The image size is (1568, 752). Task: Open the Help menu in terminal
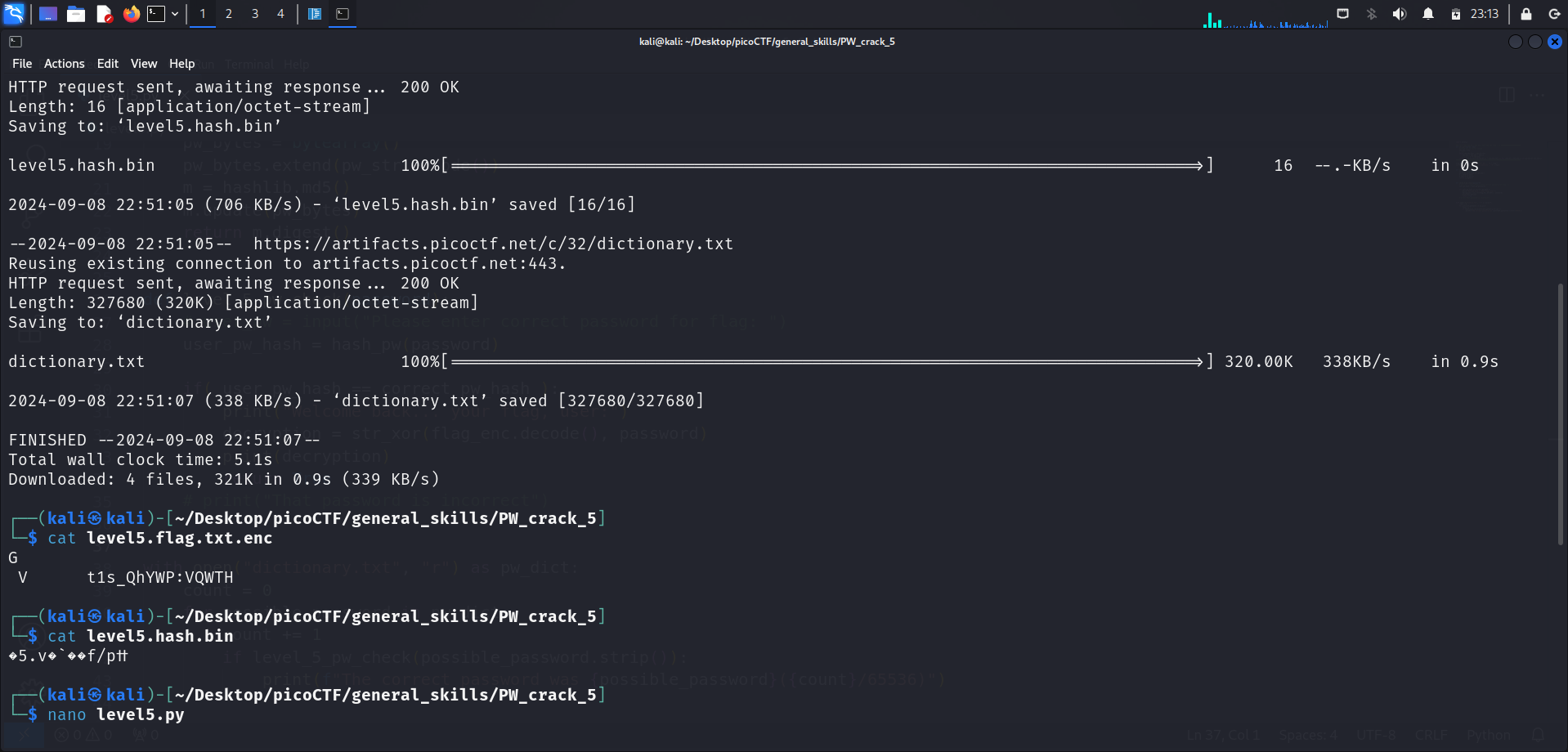[x=181, y=64]
